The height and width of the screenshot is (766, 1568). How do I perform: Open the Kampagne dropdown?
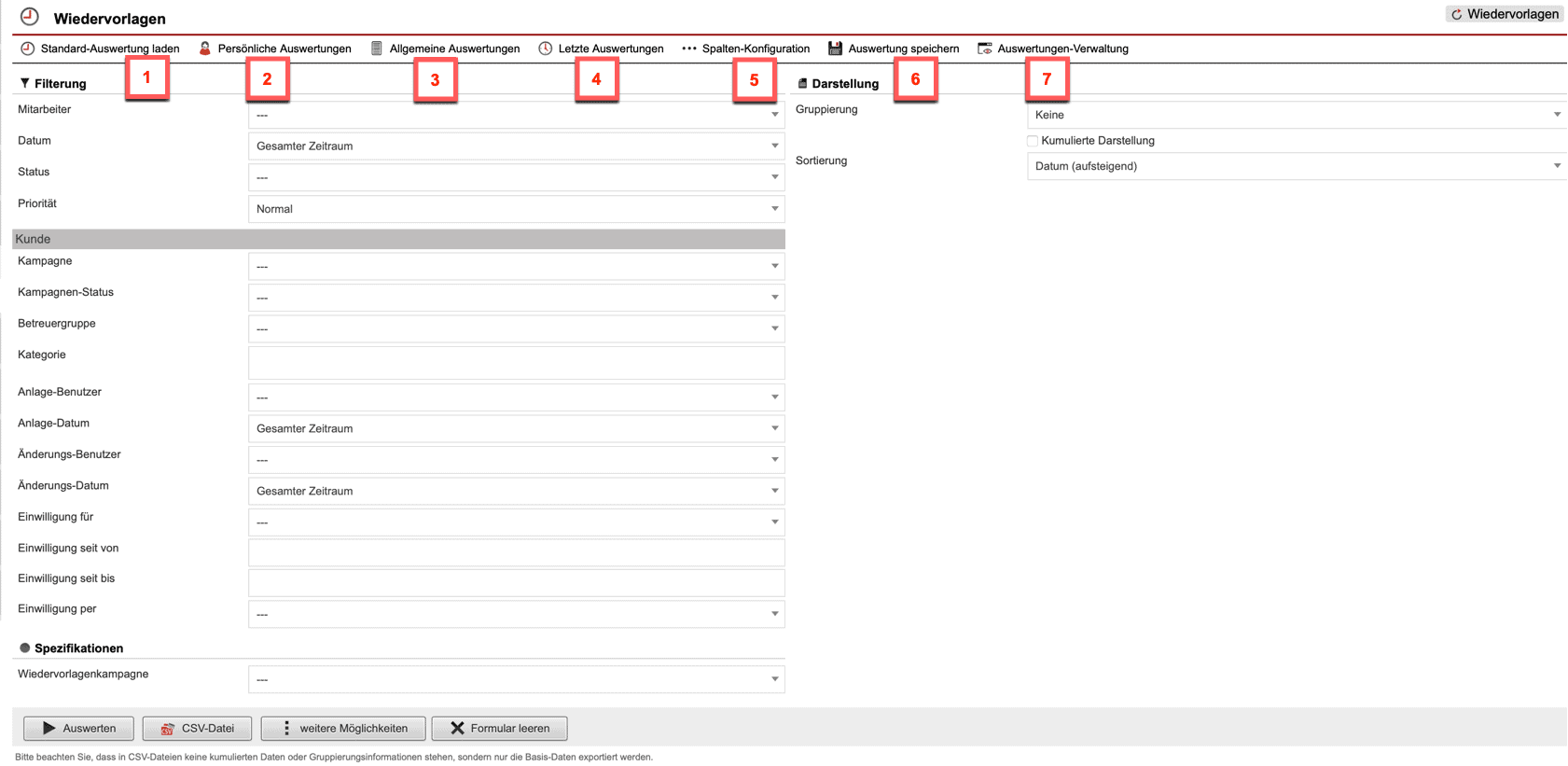pos(516,266)
